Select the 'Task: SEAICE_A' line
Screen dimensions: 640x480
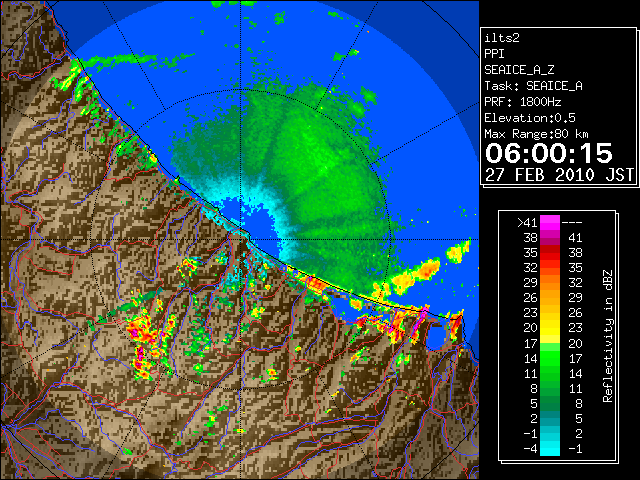[x=533, y=86]
